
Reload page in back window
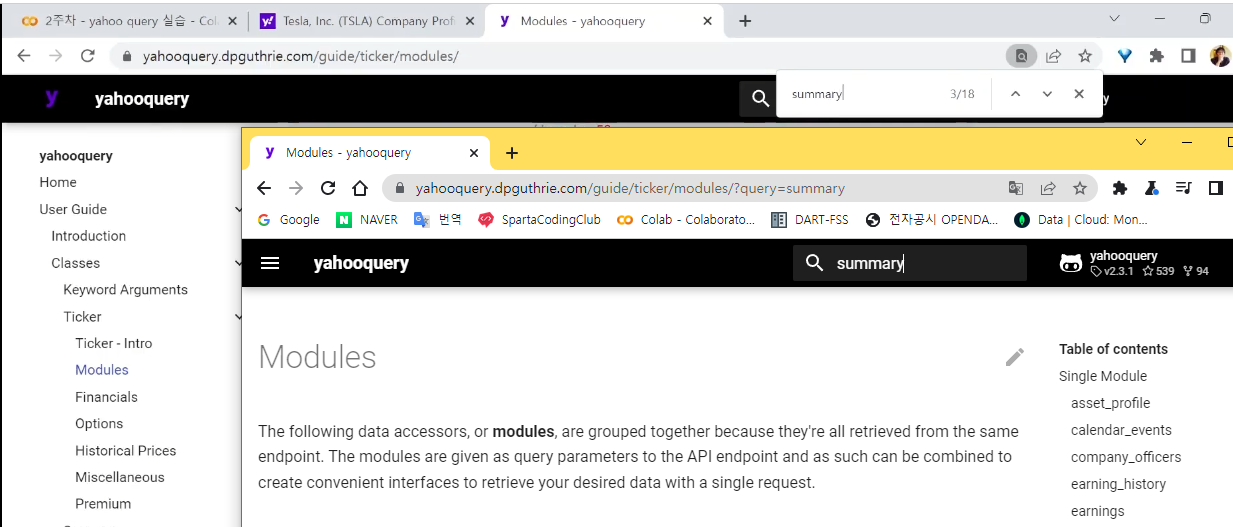pos(87,56)
